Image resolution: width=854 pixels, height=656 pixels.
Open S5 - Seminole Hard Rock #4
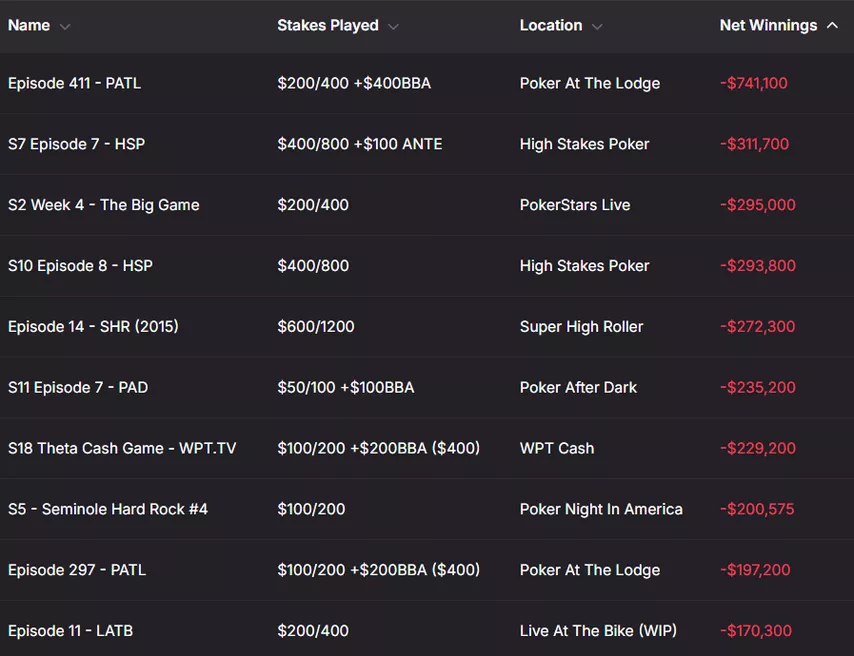pyautogui.click(x=427, y=509)
